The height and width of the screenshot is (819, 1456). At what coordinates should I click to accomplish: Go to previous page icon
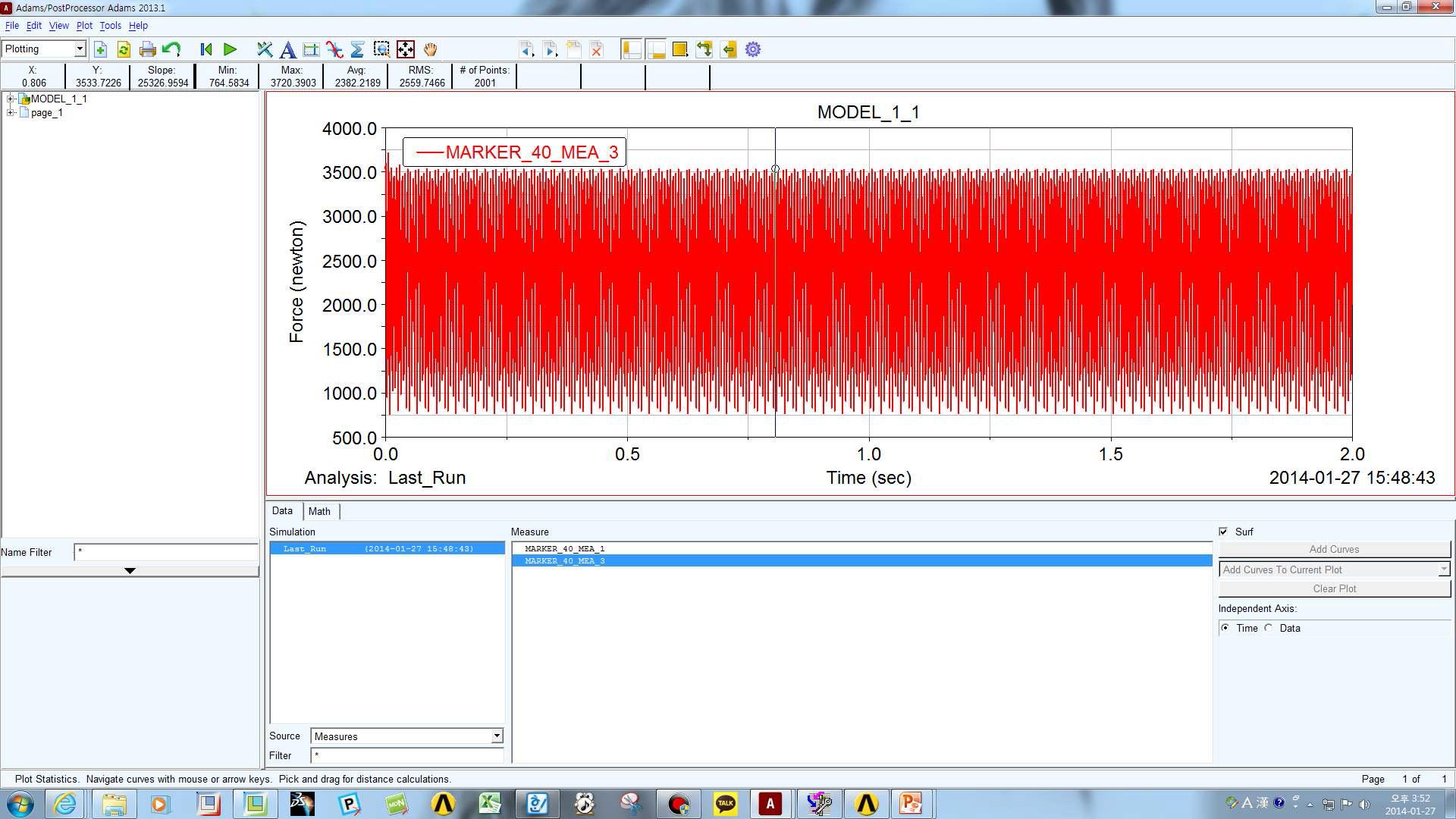point(526,50)
